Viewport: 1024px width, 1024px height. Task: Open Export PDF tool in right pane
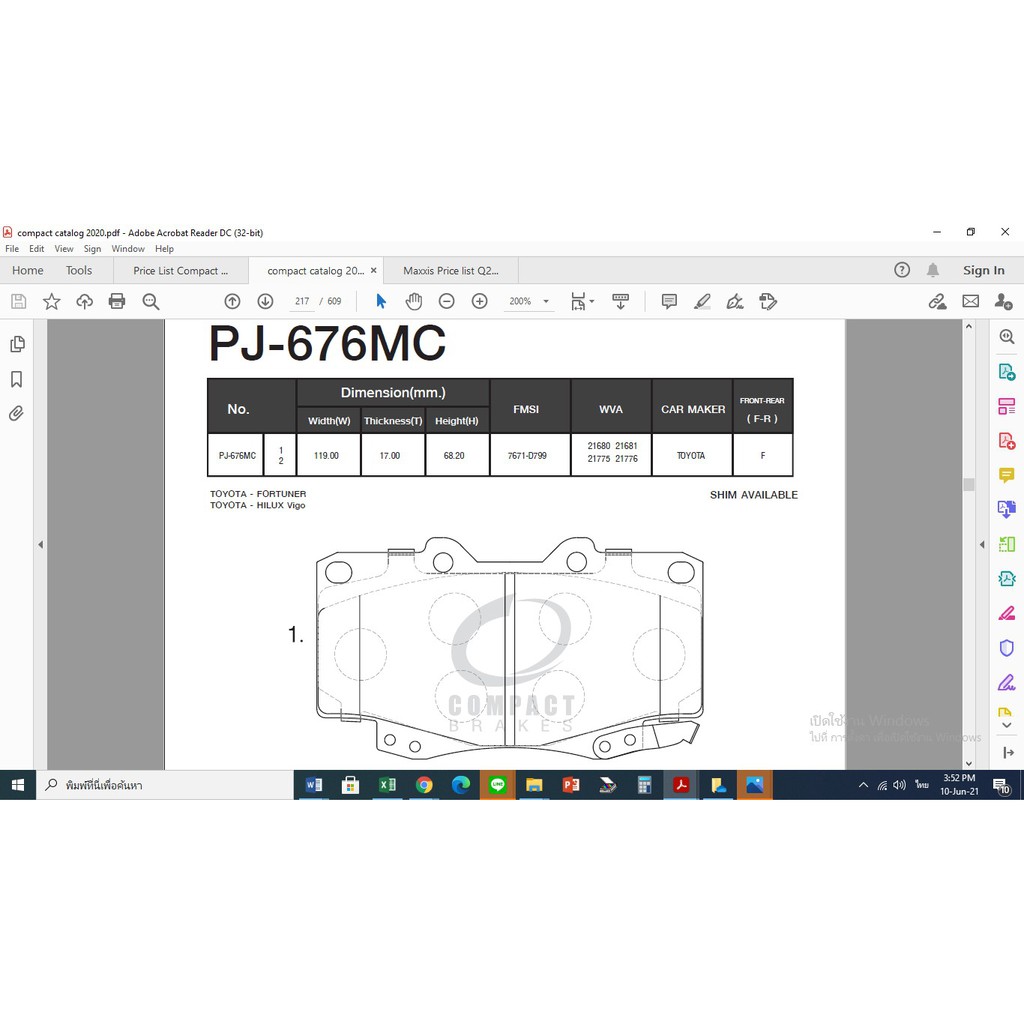point(1006,372)
